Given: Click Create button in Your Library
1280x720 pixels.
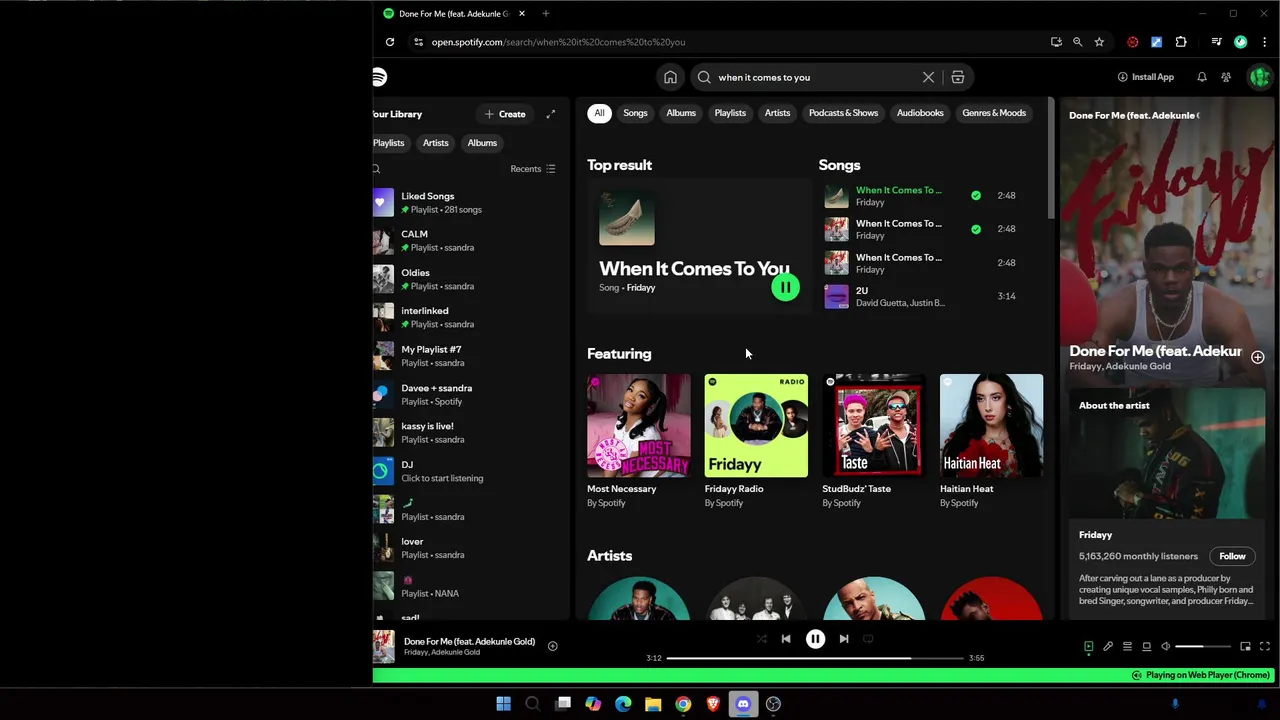Looking at the screenshot, I should point(505,114).
